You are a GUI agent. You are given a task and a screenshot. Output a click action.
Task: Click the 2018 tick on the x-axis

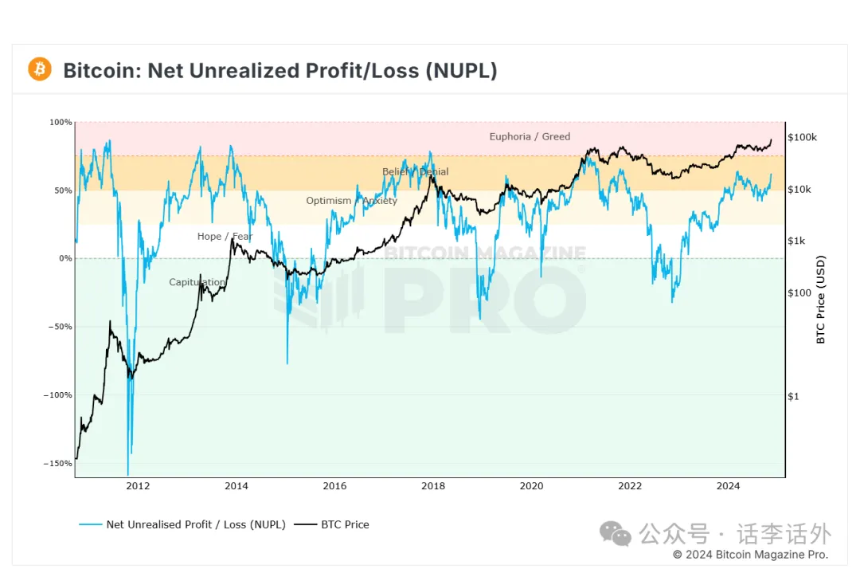tap(433, 486)
